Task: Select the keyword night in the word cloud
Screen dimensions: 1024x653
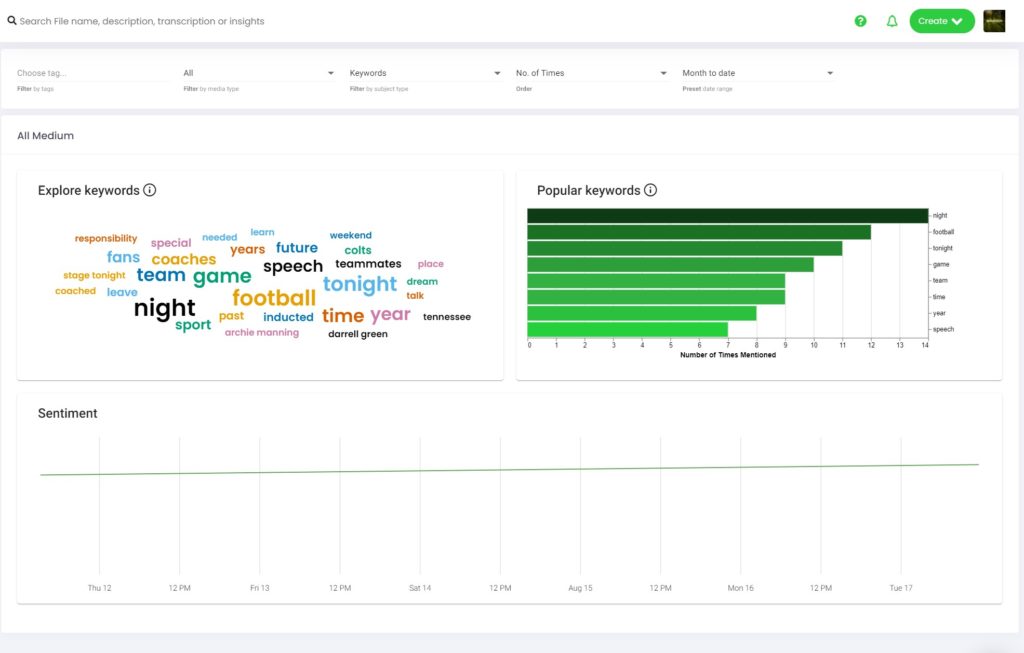Action: [x=164, y=309]
